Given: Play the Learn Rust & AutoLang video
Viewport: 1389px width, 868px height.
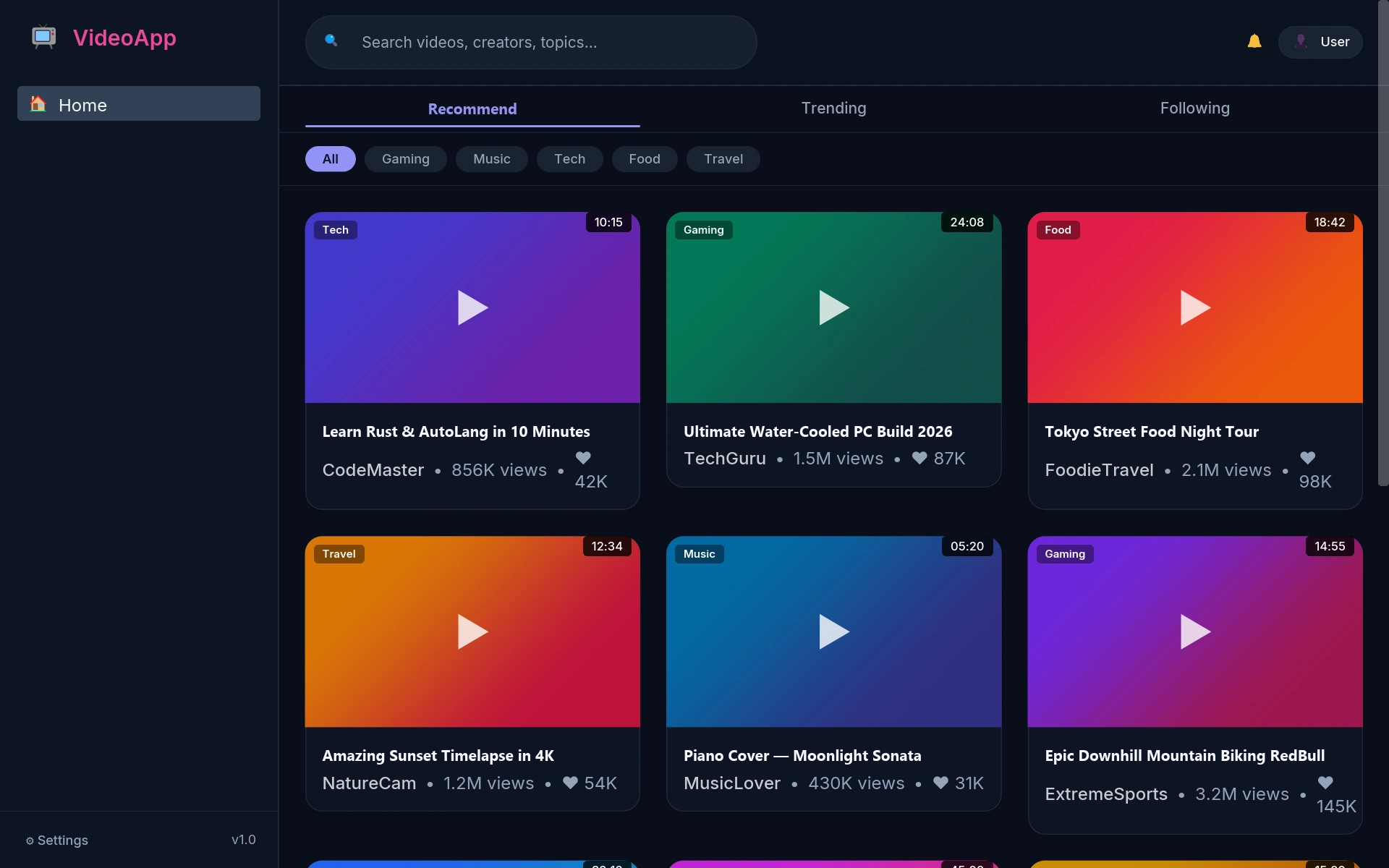Looking at the screenshot, I should click(472, 307).
